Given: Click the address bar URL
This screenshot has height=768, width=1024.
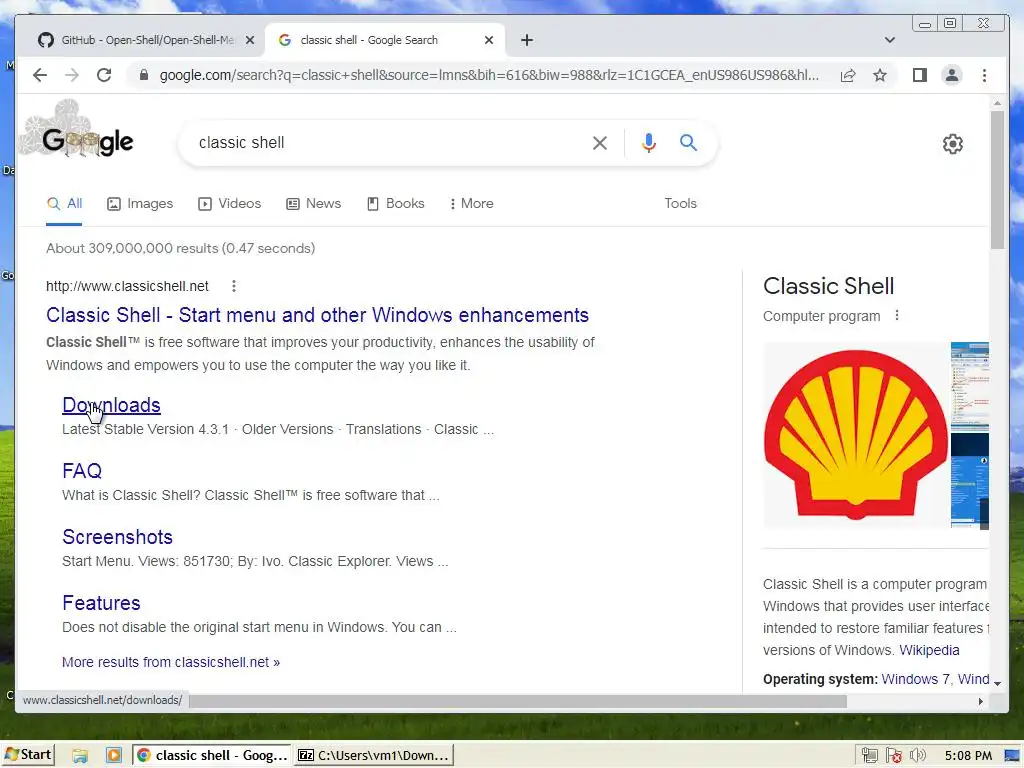Looking at the screenshot, I should (x=488, y=75).
